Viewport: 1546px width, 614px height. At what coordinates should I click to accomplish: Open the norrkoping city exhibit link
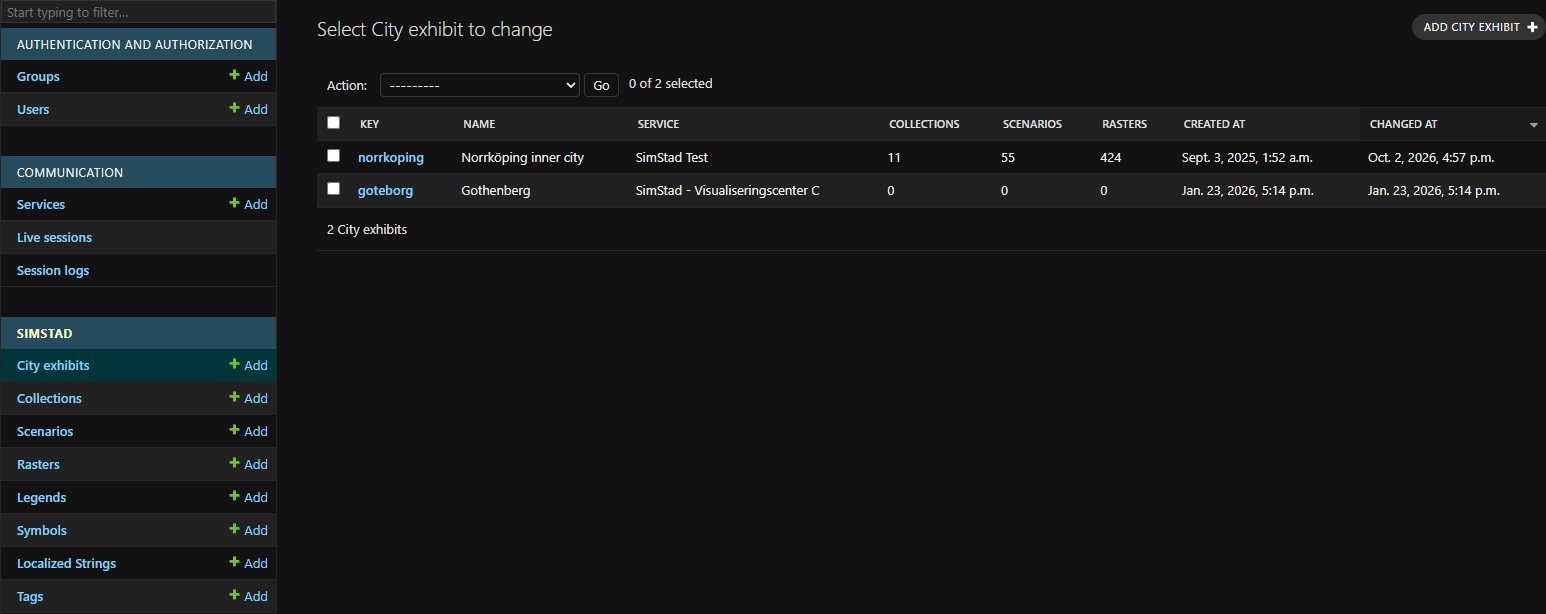tap(391, 157)
